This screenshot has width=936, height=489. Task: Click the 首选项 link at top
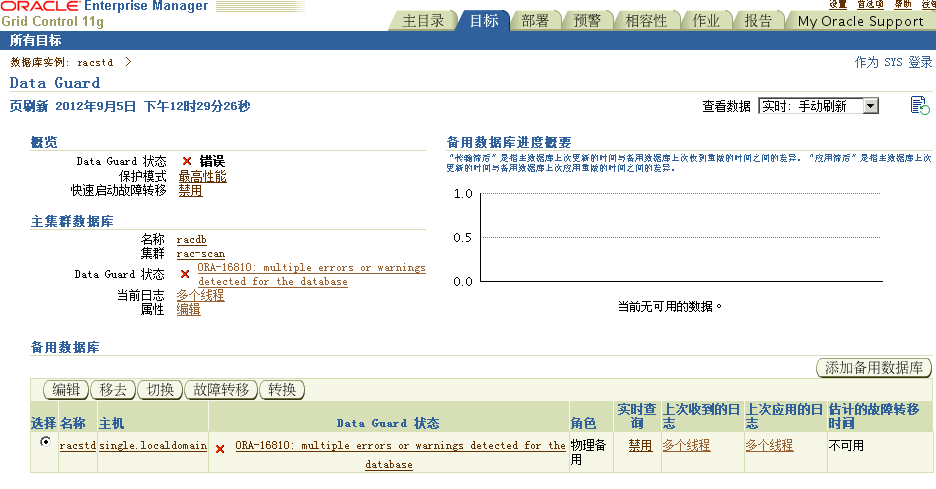[870, 4]
